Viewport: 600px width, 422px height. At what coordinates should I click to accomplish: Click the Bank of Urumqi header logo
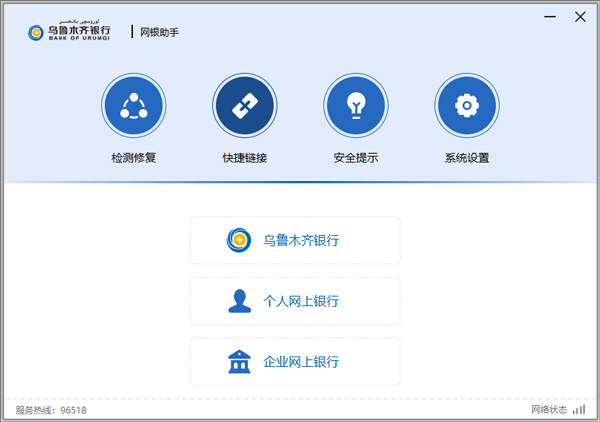pos(69,31)
